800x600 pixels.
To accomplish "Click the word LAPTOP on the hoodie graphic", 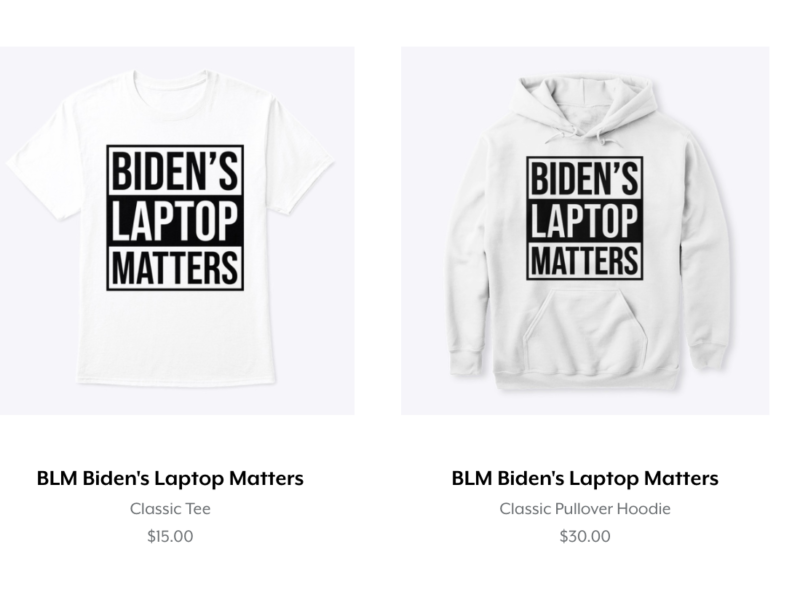I will [x=585, y=220].
